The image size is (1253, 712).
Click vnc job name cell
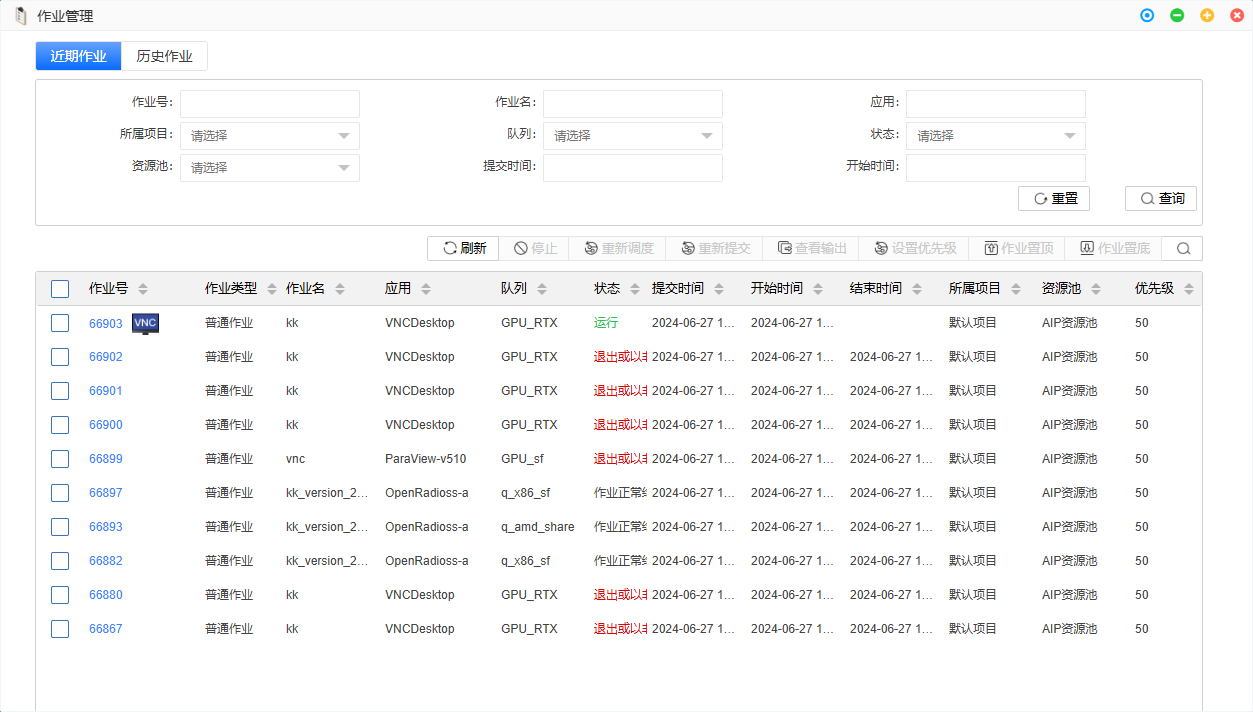[x=296, y=459]
